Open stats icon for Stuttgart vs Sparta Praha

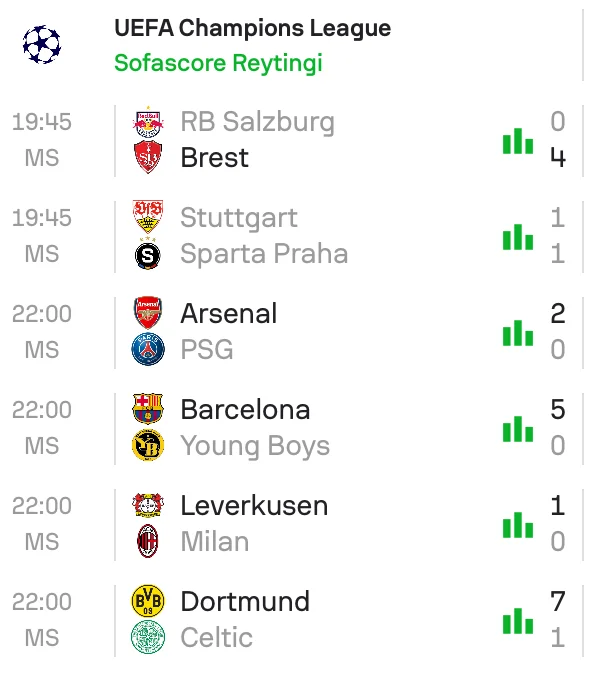518,237
